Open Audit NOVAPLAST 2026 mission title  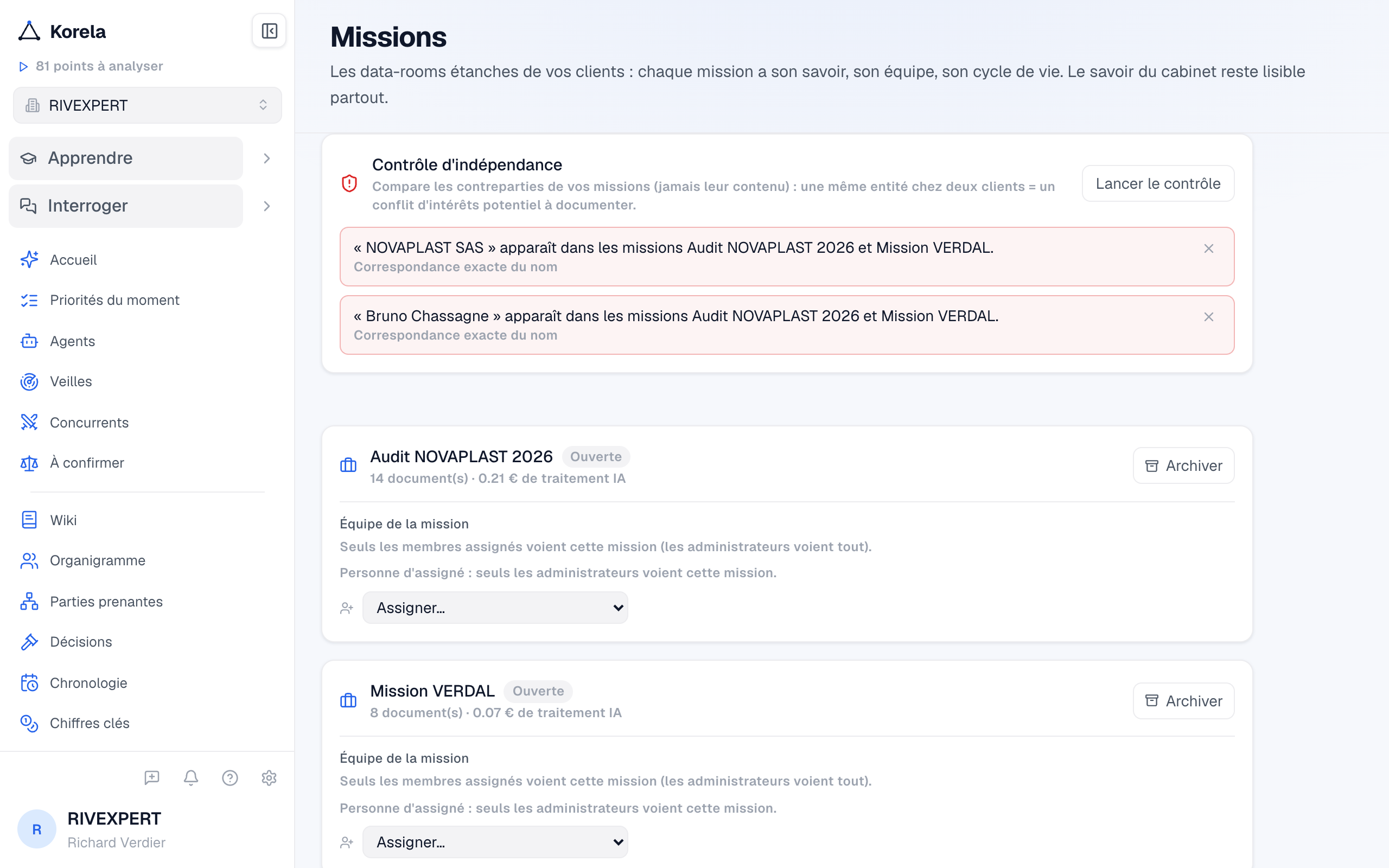coord(462,457)
